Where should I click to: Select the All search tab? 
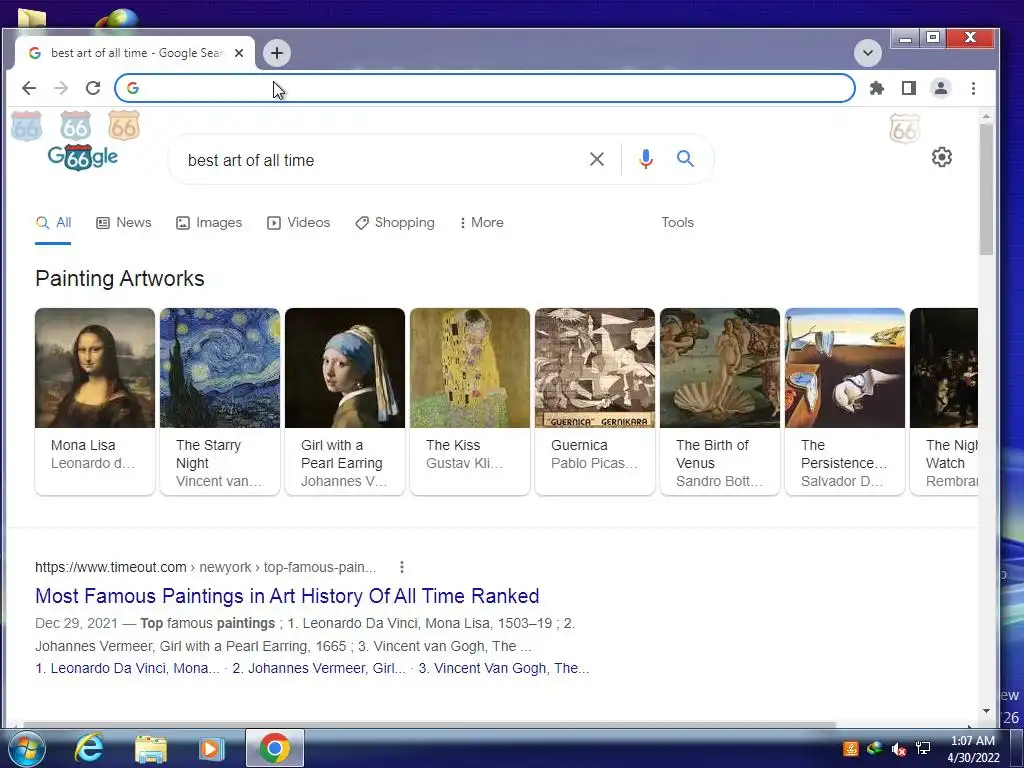click(54, 223)
